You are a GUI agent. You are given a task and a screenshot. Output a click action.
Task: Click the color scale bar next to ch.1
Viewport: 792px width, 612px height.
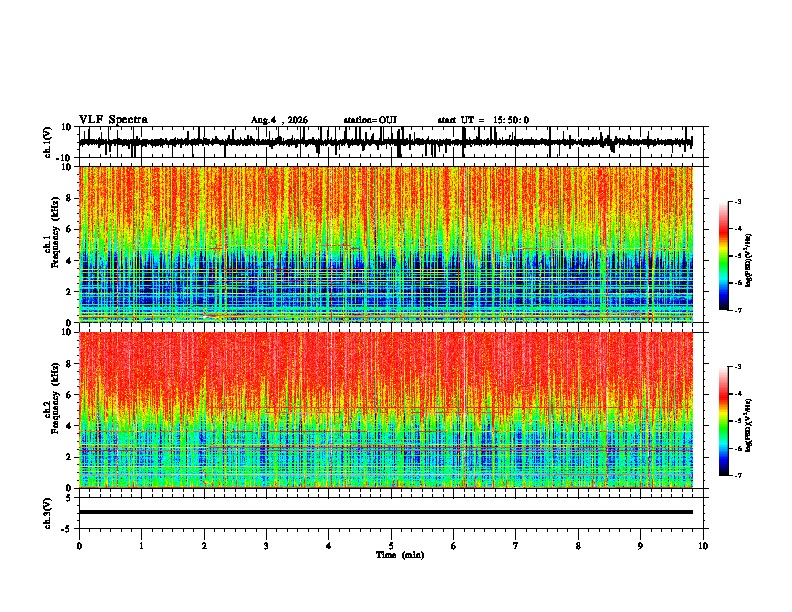click(723, 256)
